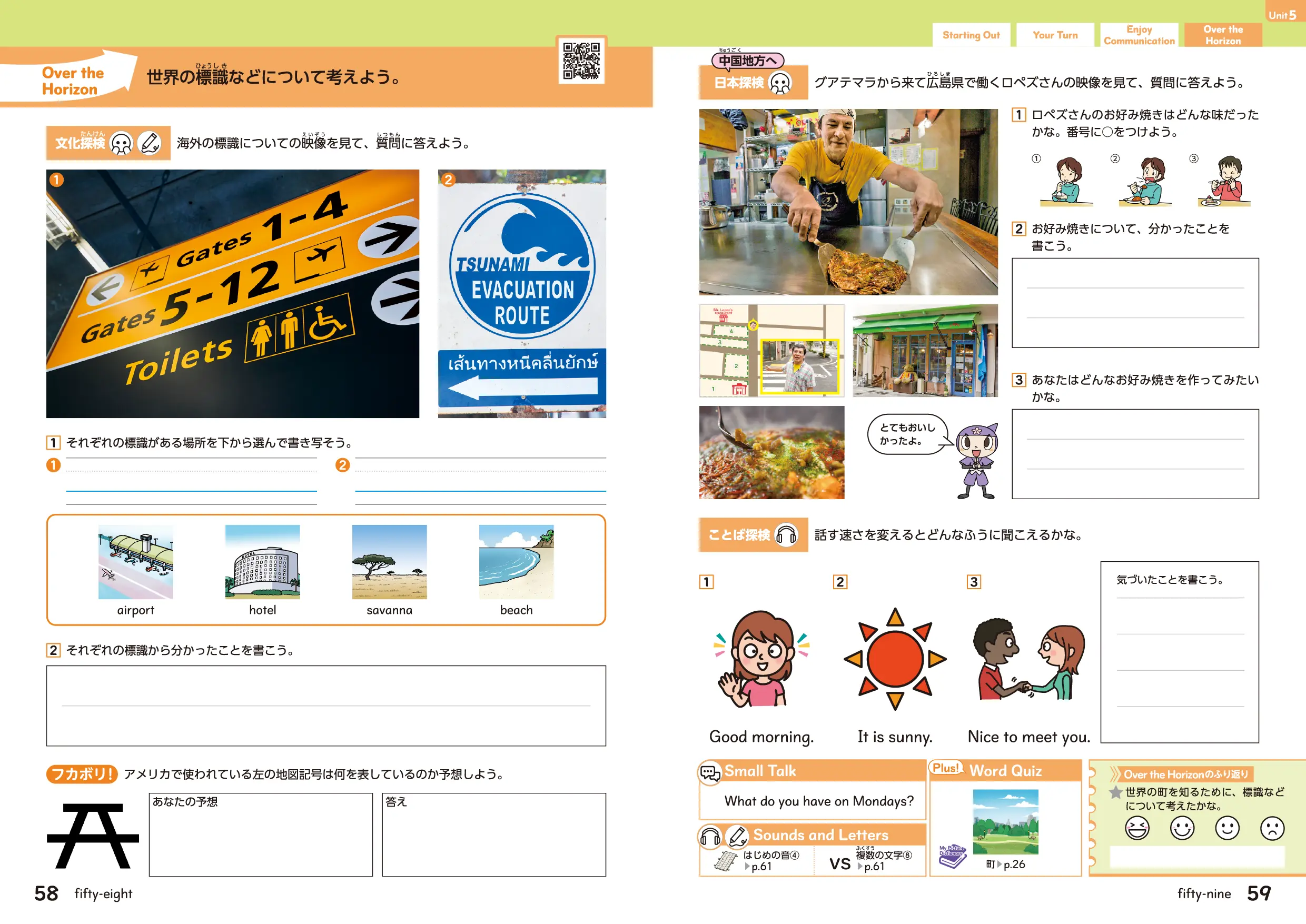Open the Starting Out tab
Screen dimensions: 1306x924
point(971,35)
